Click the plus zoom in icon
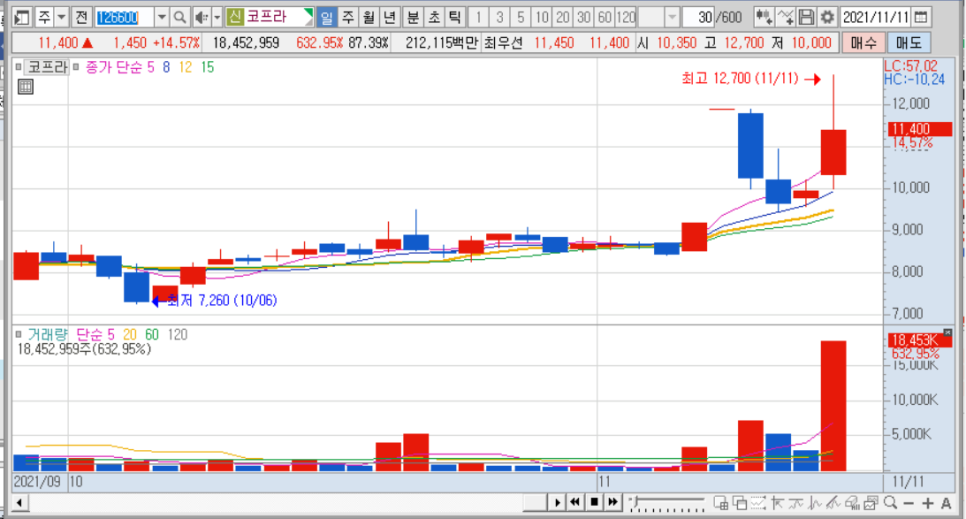This screenshot has width=966, height=519. point(927,504)
